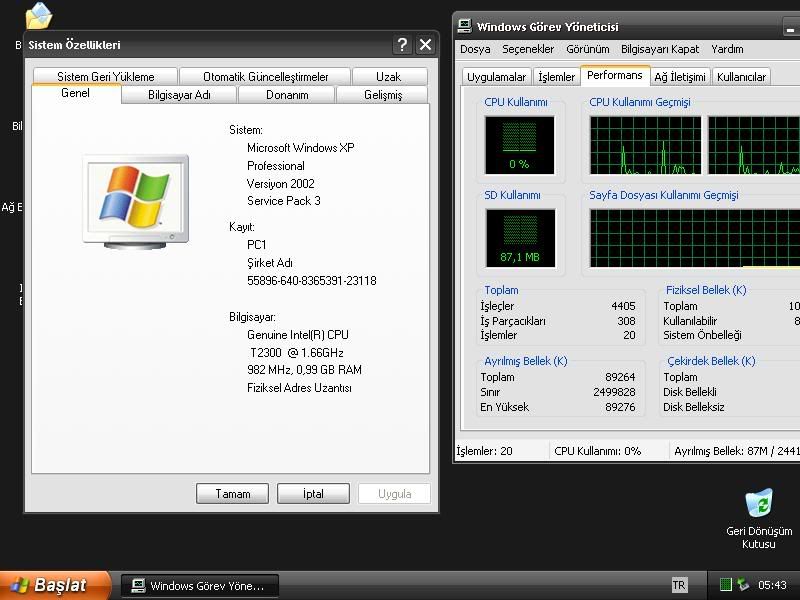The image size is (800, 600).
Task: Click status bar text İşlemler: 20
Action: click(484, 451)
